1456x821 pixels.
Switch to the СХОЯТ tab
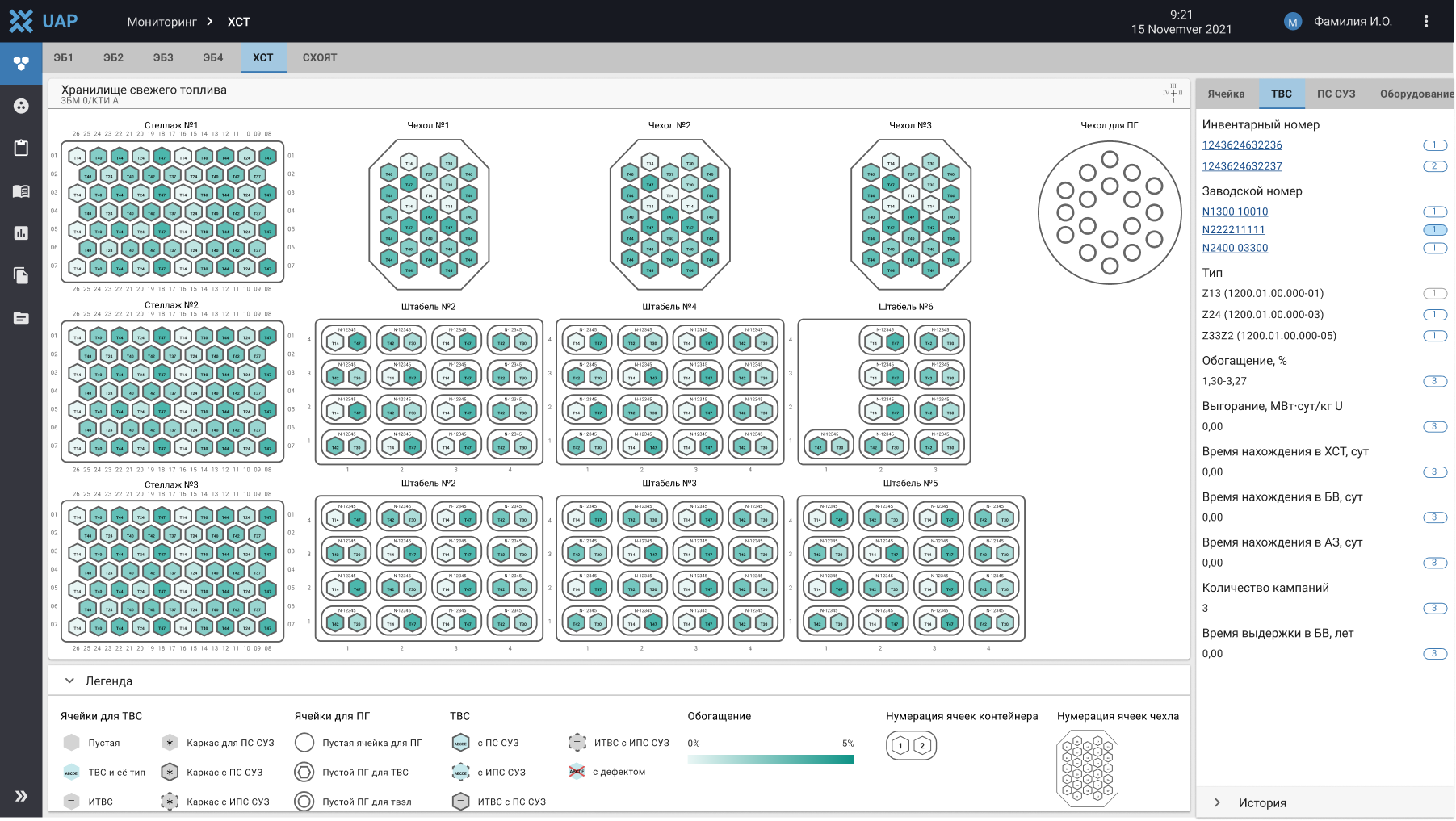coord(320,57)
